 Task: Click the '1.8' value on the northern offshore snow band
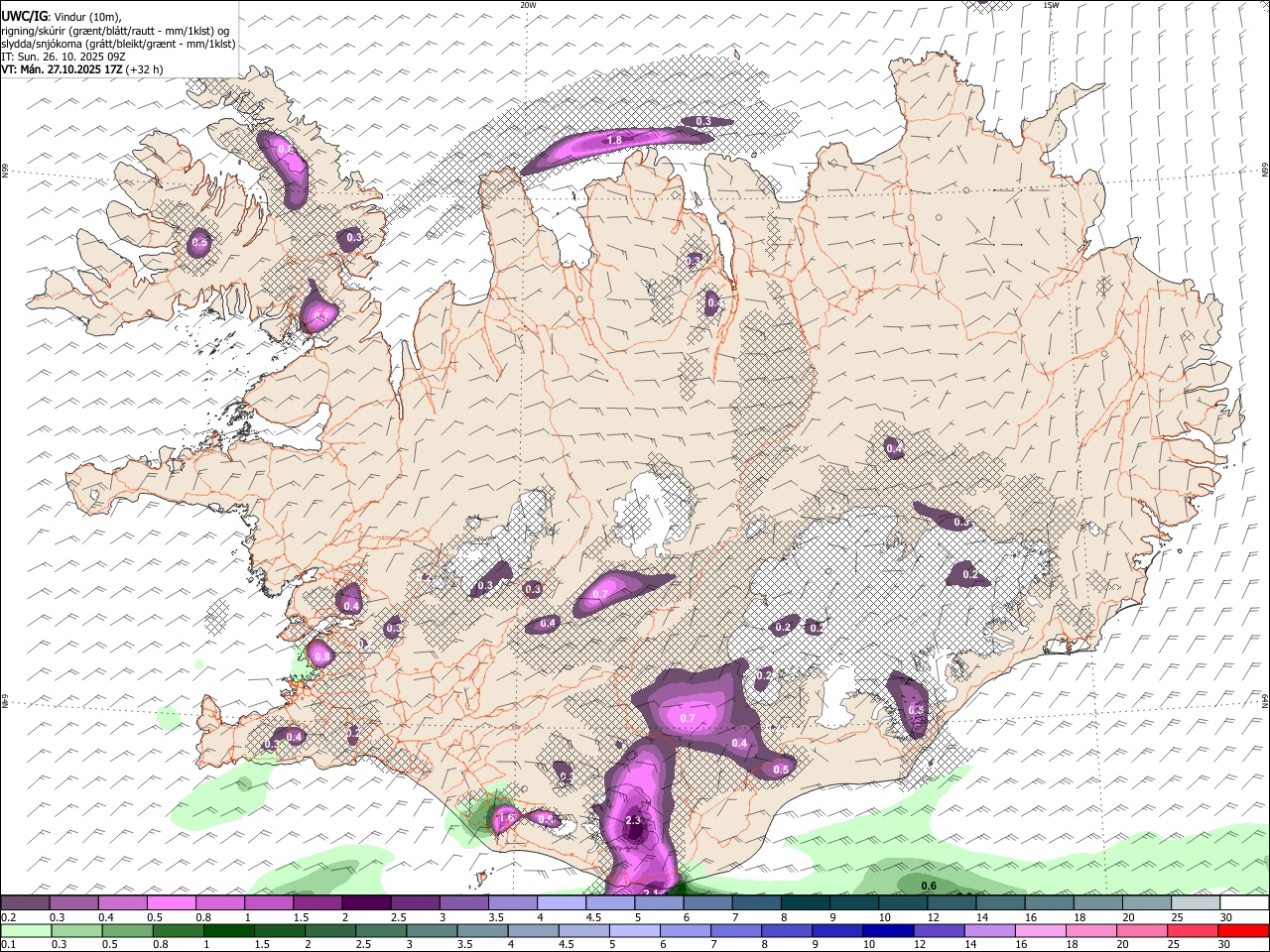point(614,141)
